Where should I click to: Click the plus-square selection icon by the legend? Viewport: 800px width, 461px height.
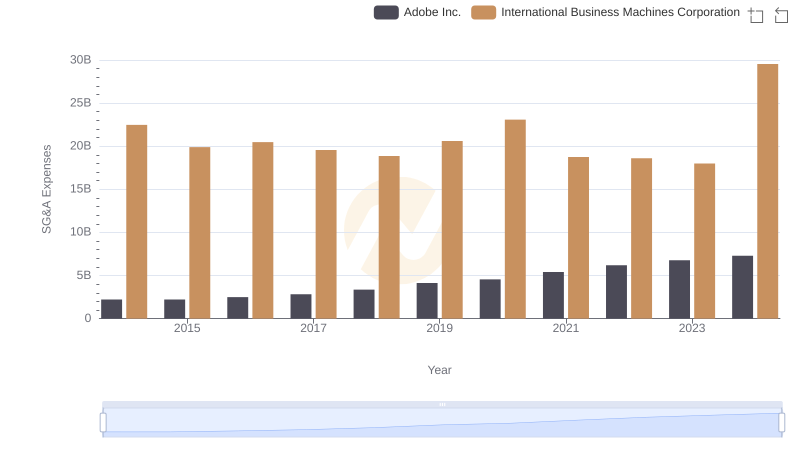tap(756, 14)
